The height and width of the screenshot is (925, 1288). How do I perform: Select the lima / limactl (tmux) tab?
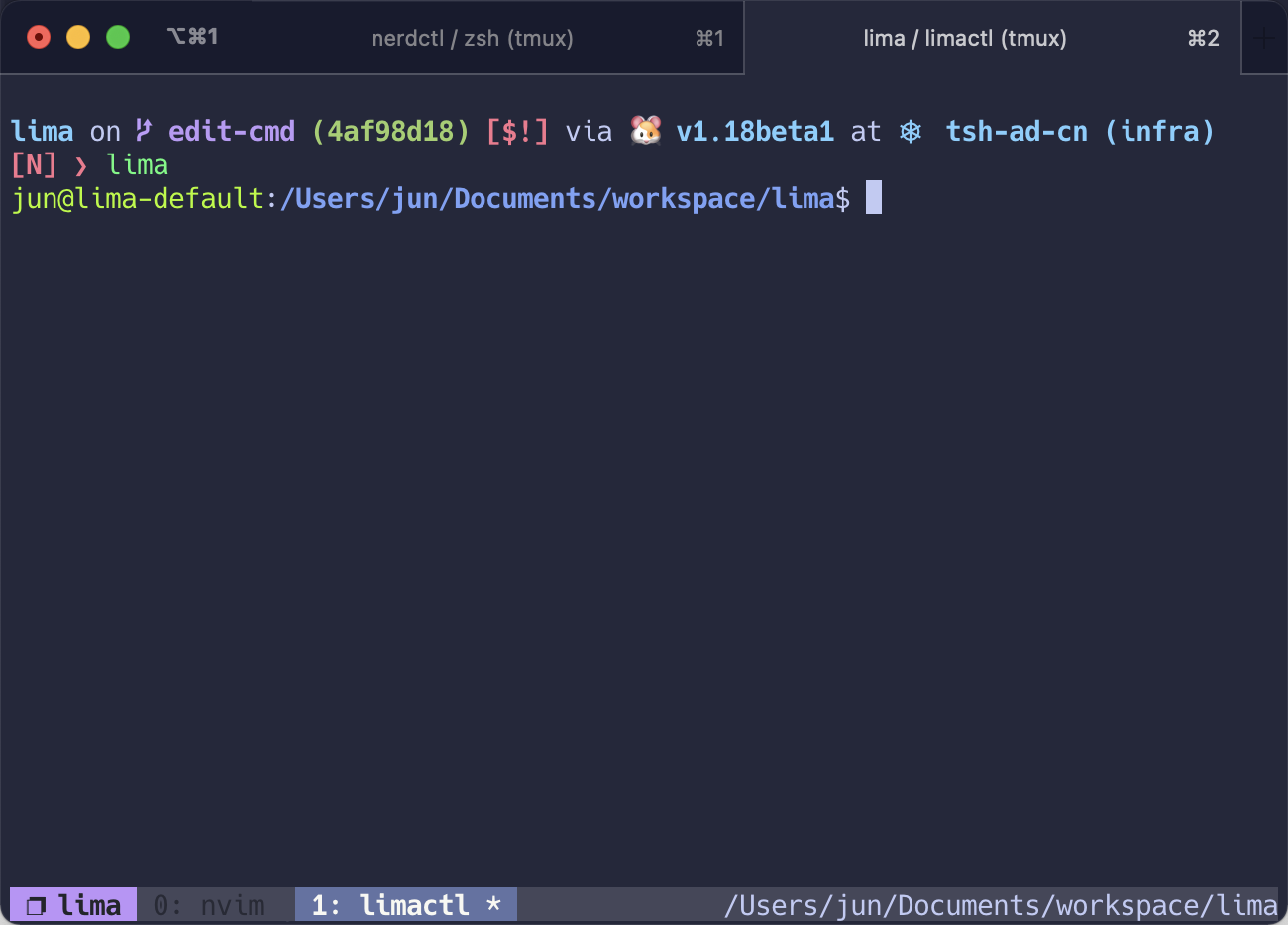pos(992,38)
